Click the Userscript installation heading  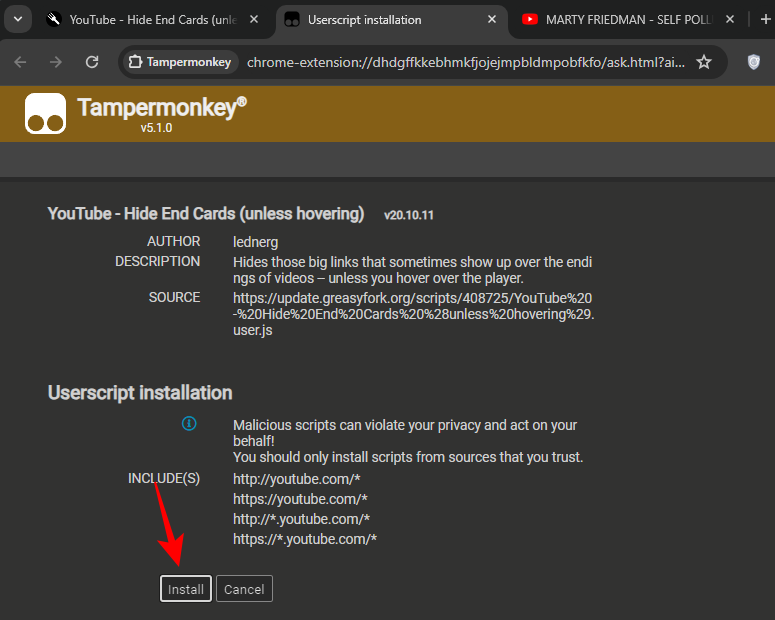click(x=140, y=393)
